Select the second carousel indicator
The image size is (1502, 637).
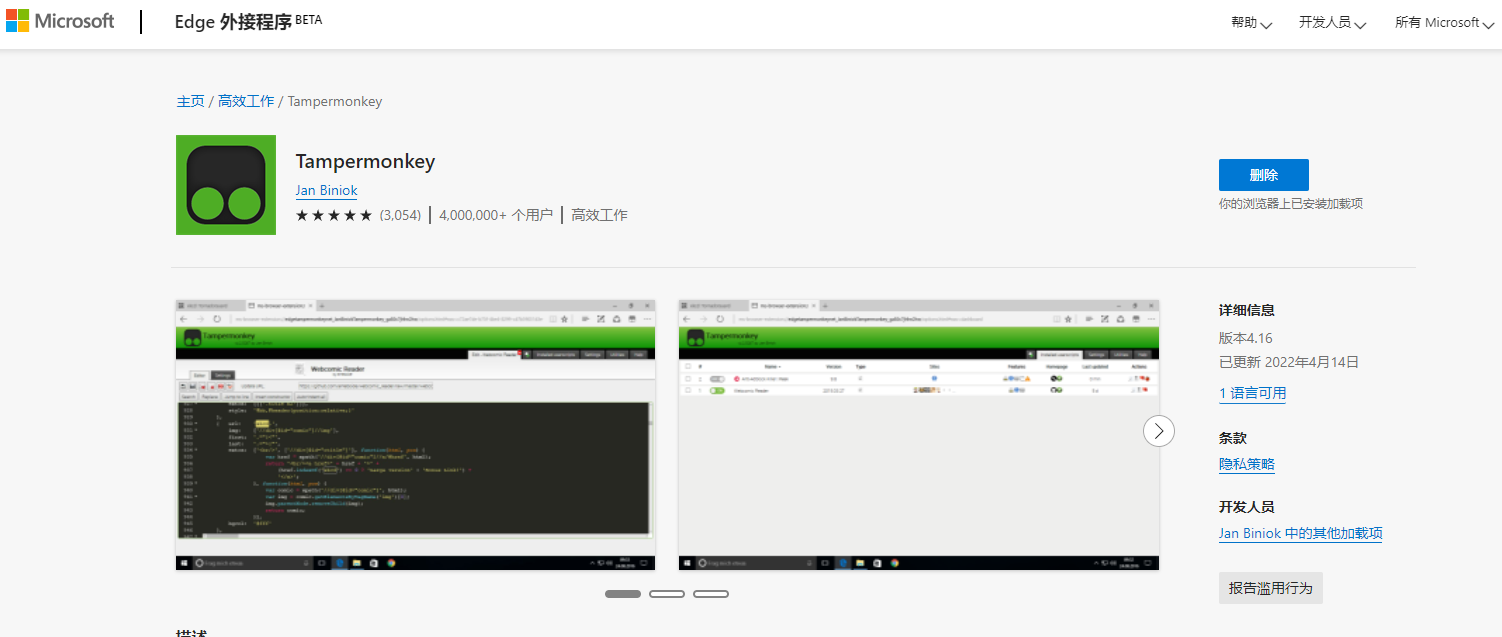click(x=667, y=594)
